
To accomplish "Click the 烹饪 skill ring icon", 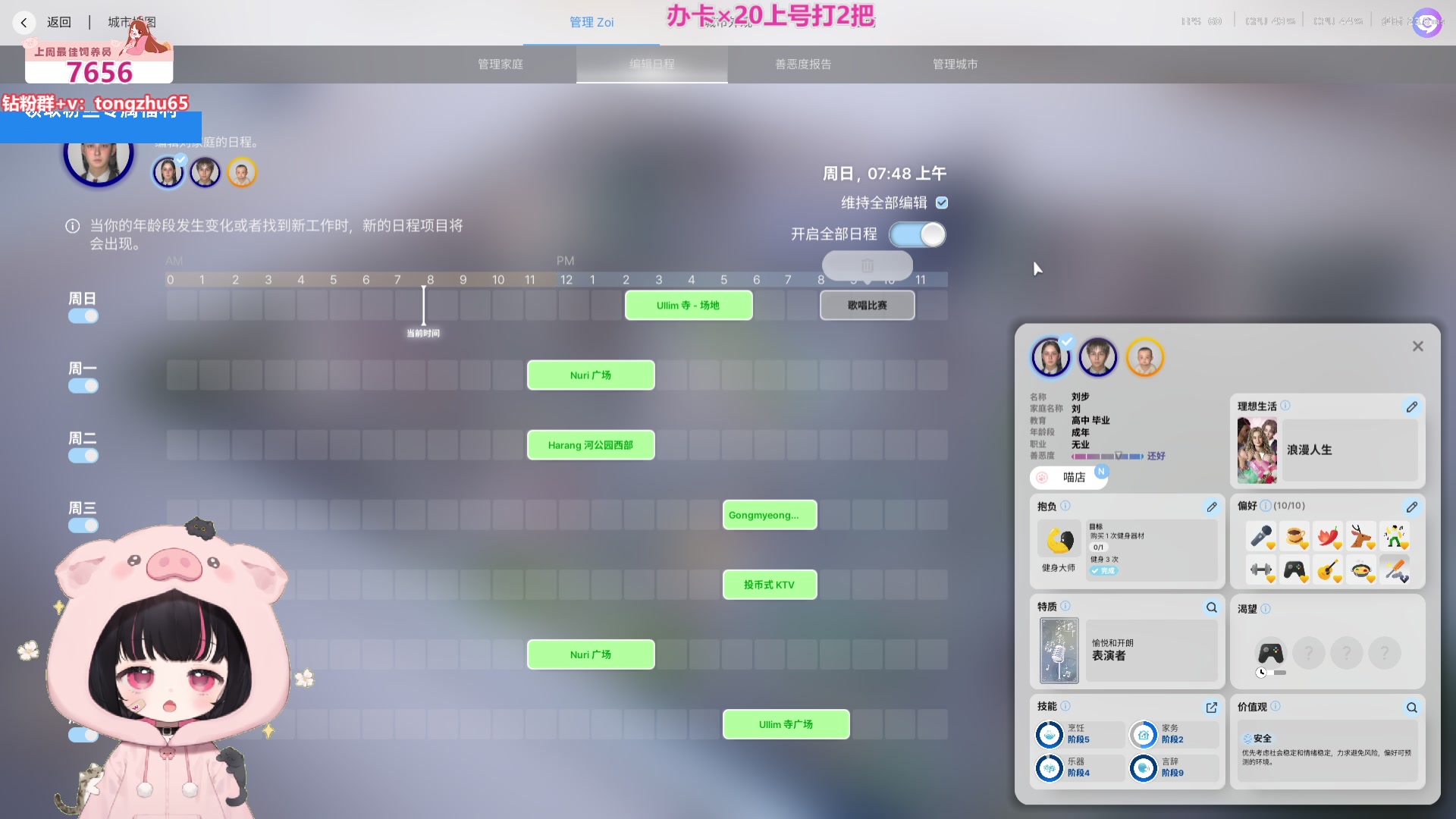I will [1050, 734].
